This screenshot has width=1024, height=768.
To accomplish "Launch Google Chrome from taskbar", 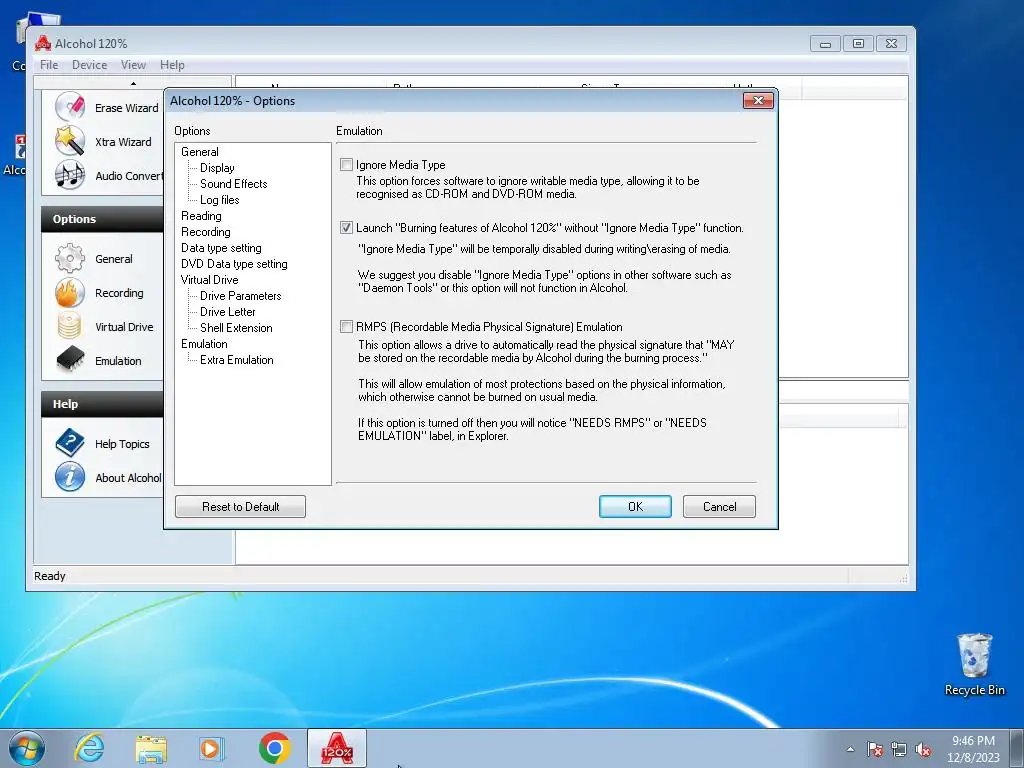I will [x=274, y=748].
